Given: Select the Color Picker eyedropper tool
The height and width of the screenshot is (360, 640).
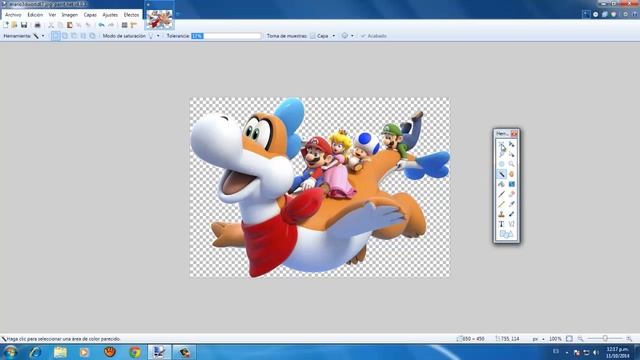Looking at the screenshot, I should tap(511, 204).
